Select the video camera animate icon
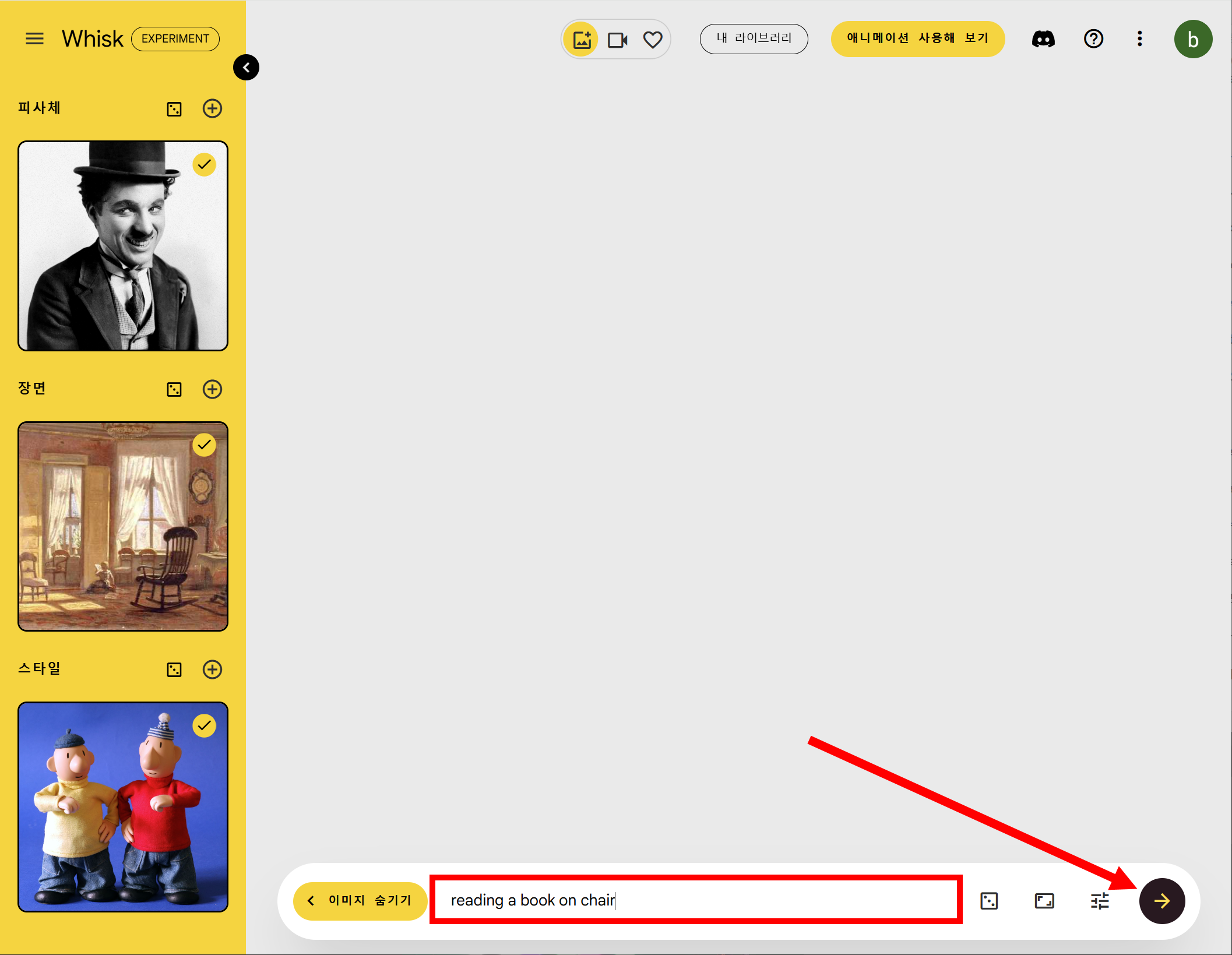Viewport: 1232px width, 955px height. click(617, 40)
